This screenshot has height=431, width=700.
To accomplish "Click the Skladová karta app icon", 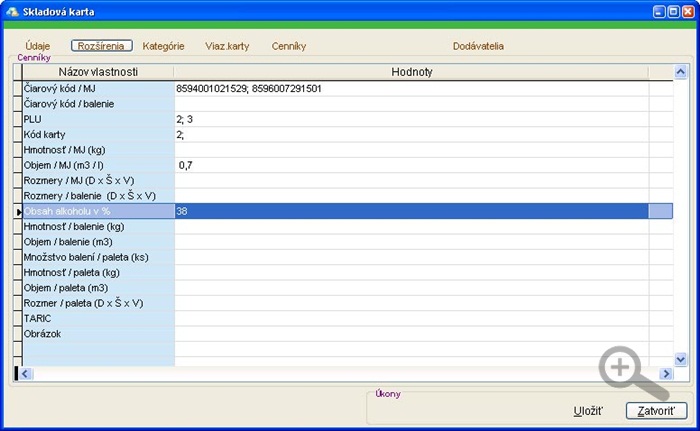I will click(12, 11).
